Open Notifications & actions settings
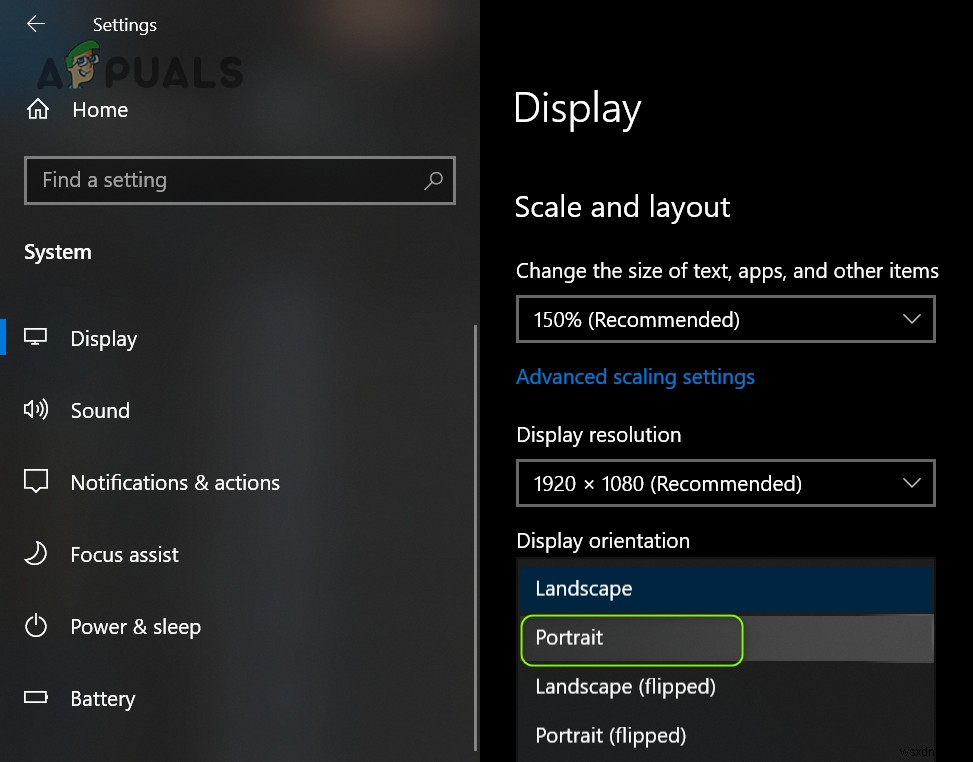Viewport: 973px width, 762px height. tap(175, 483)
